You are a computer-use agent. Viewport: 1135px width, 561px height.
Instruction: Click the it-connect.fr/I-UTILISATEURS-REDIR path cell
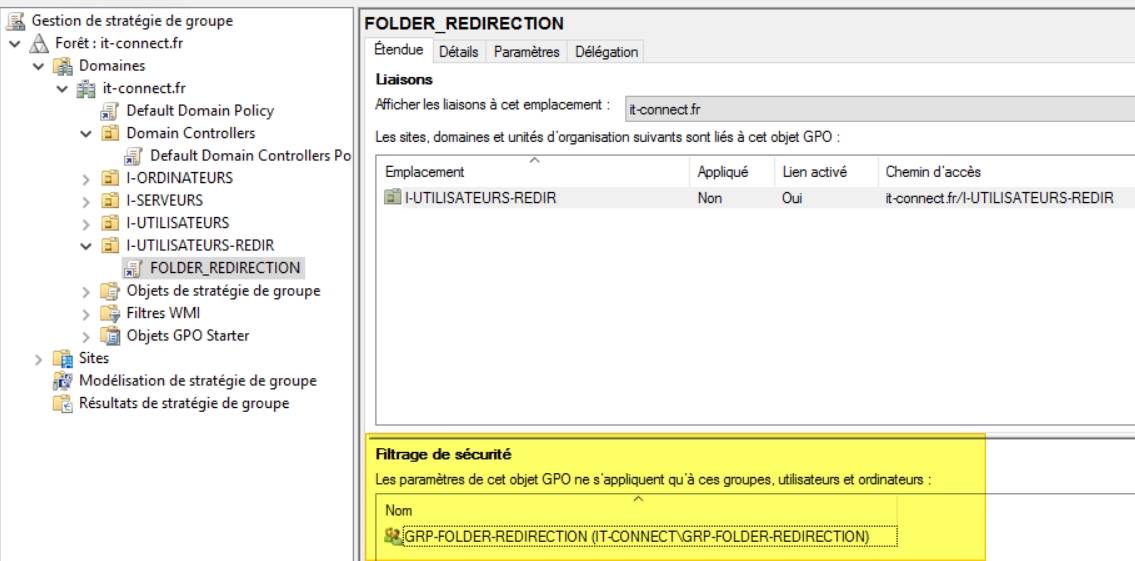[x=999, y=198]
